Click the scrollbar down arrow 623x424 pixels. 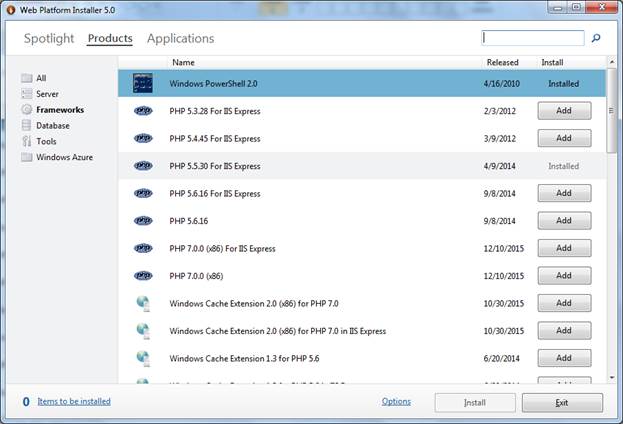(612, 377)
